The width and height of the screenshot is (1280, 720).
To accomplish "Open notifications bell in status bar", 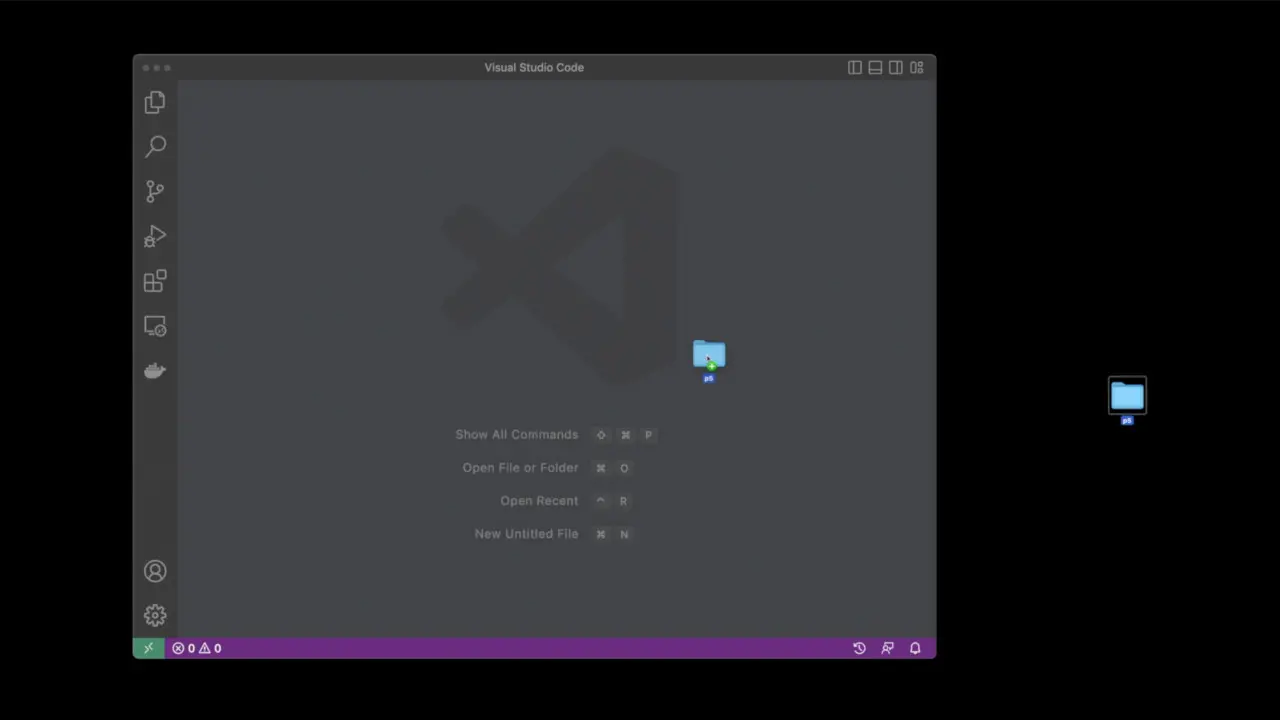I will coord(915,648).
